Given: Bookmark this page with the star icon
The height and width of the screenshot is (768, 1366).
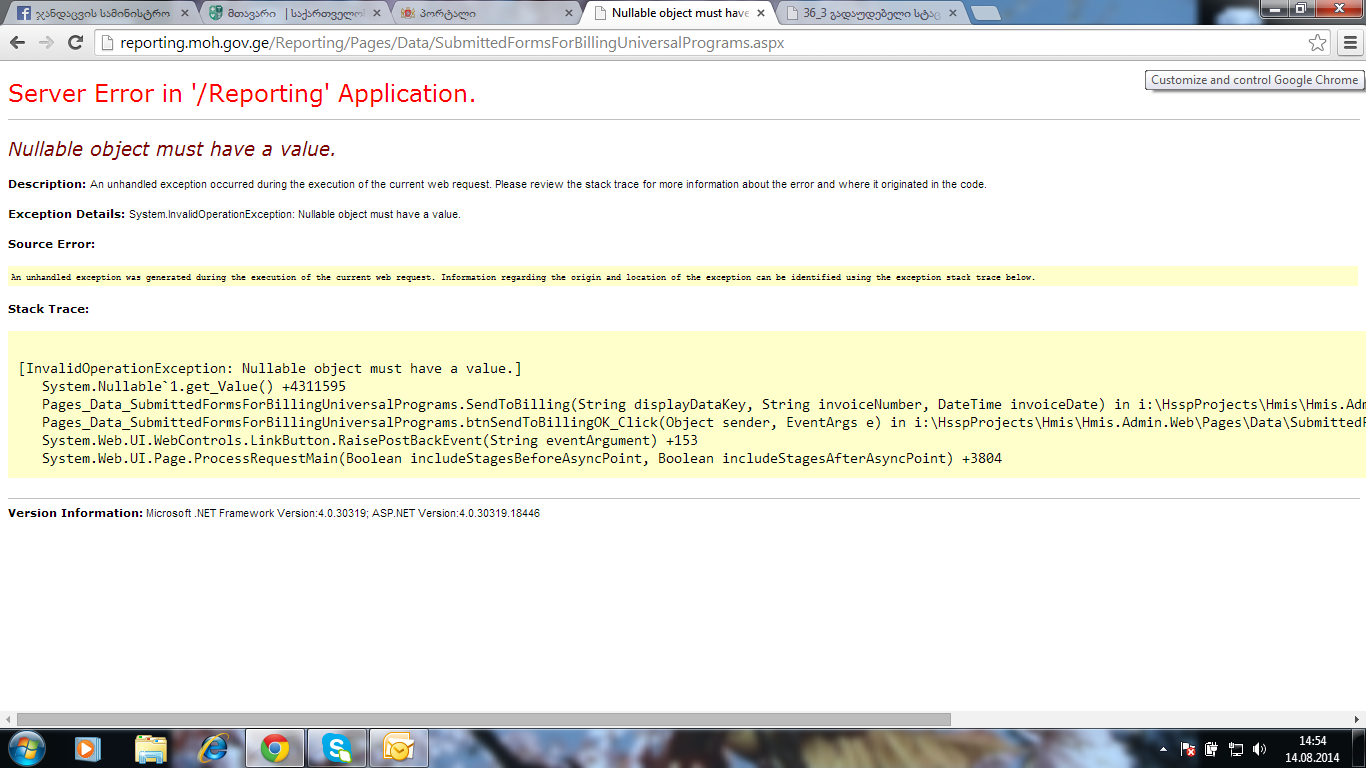Looking at the screenshot, I should (x=1317, y=43).
